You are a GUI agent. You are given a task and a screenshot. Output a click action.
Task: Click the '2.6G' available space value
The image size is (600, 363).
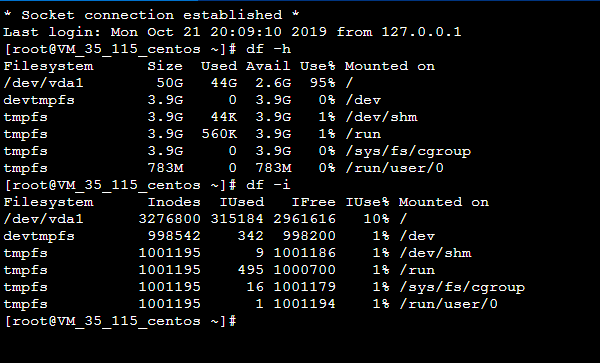[x=273, y=83]
